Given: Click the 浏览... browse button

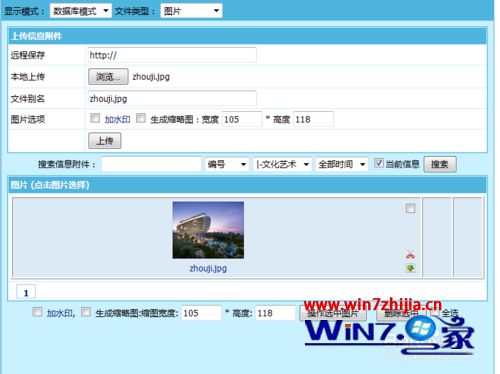Looking at the screenshot, I should click(108, 77).
